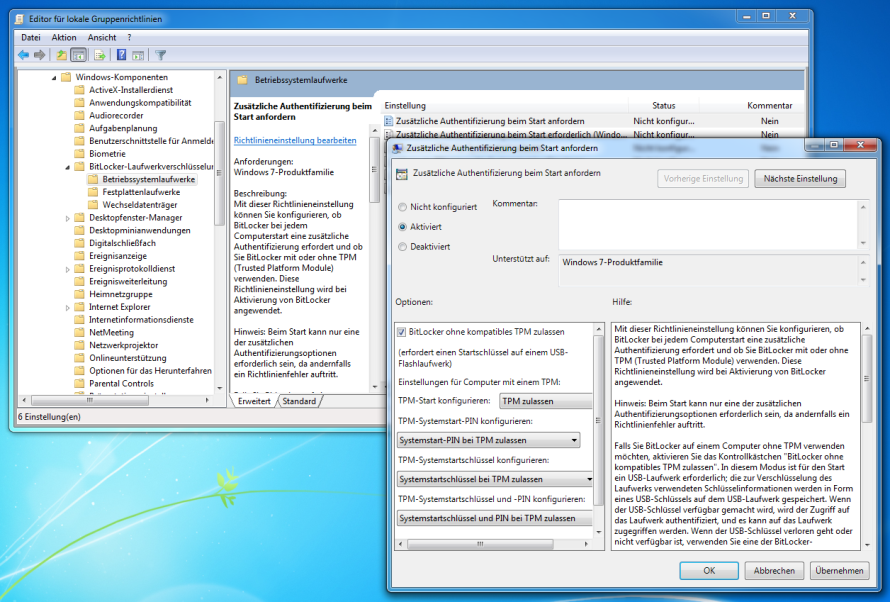
Task: Switch to the Erweitert tab
Action: pyautogui.click(x=254, y=401)
